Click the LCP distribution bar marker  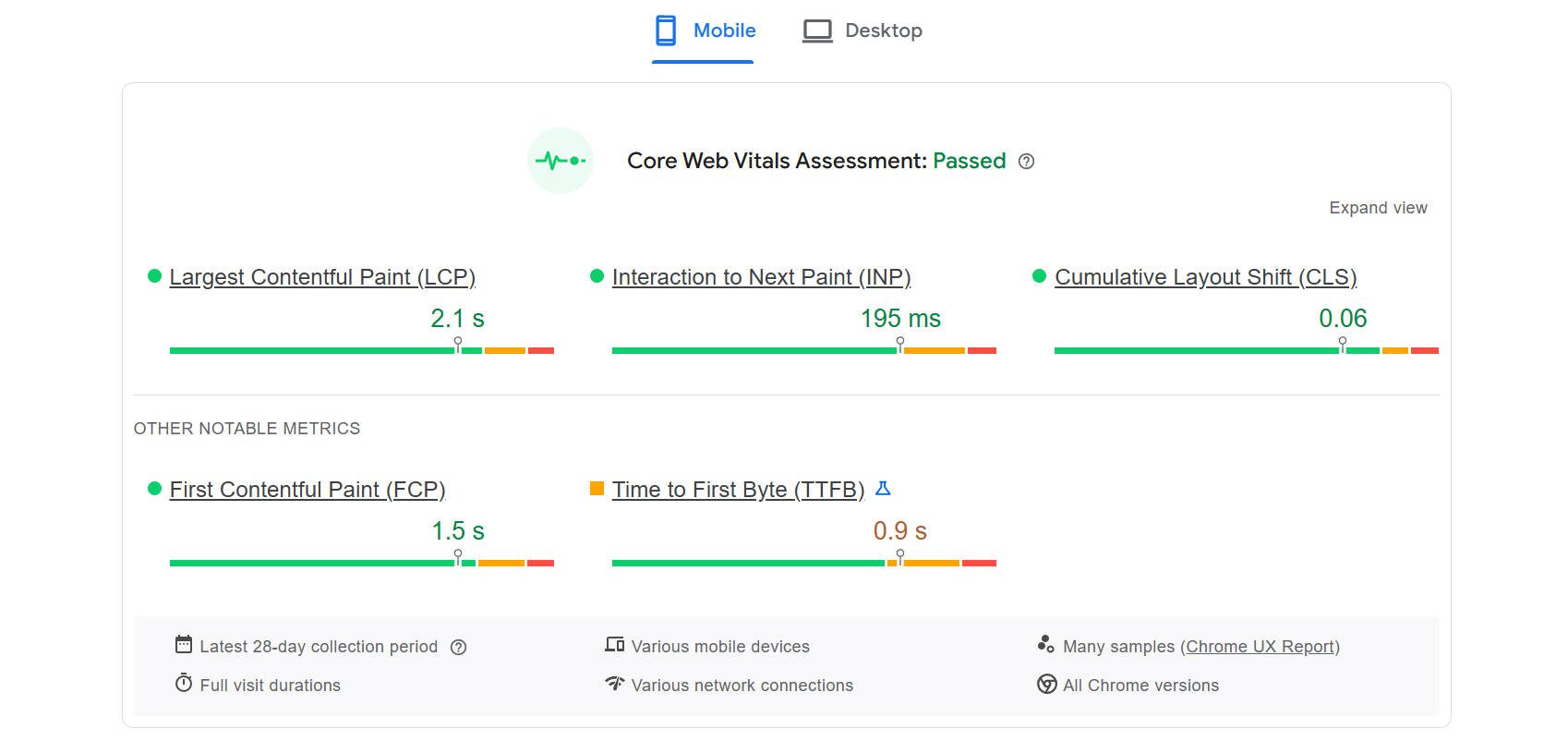[458, 345]
